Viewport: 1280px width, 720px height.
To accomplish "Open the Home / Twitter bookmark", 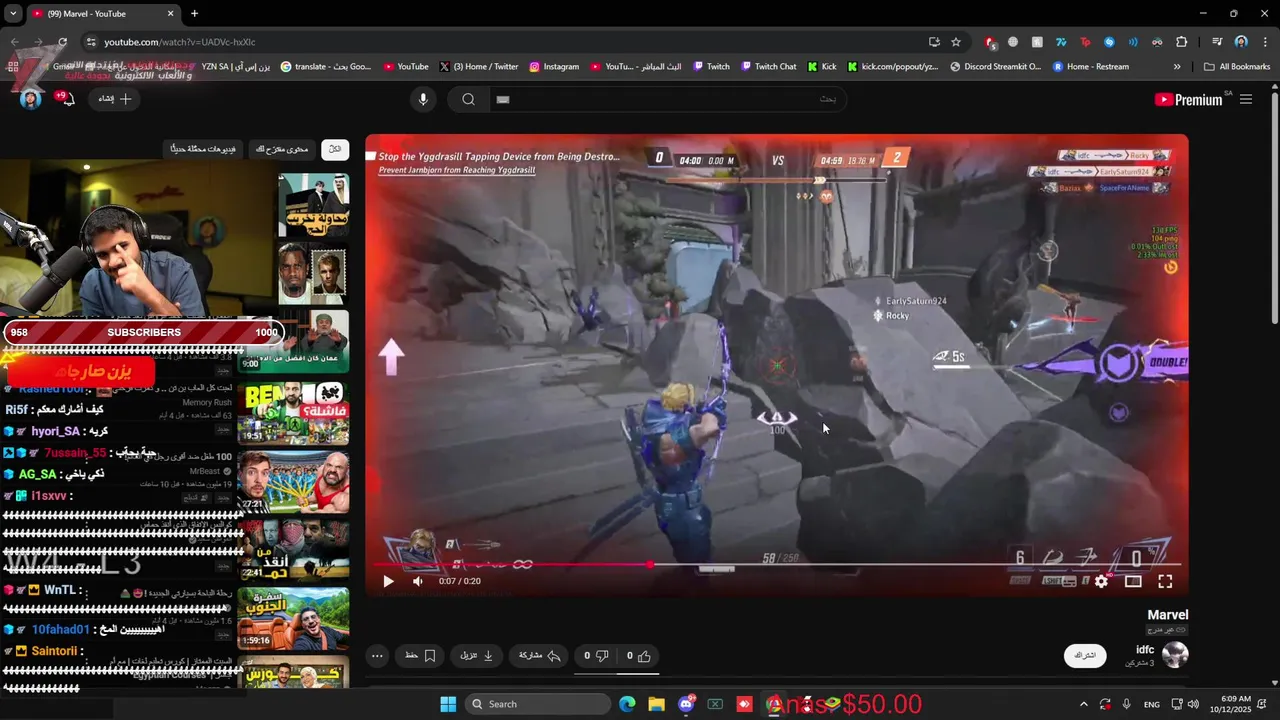I will [x=479, y=67].
